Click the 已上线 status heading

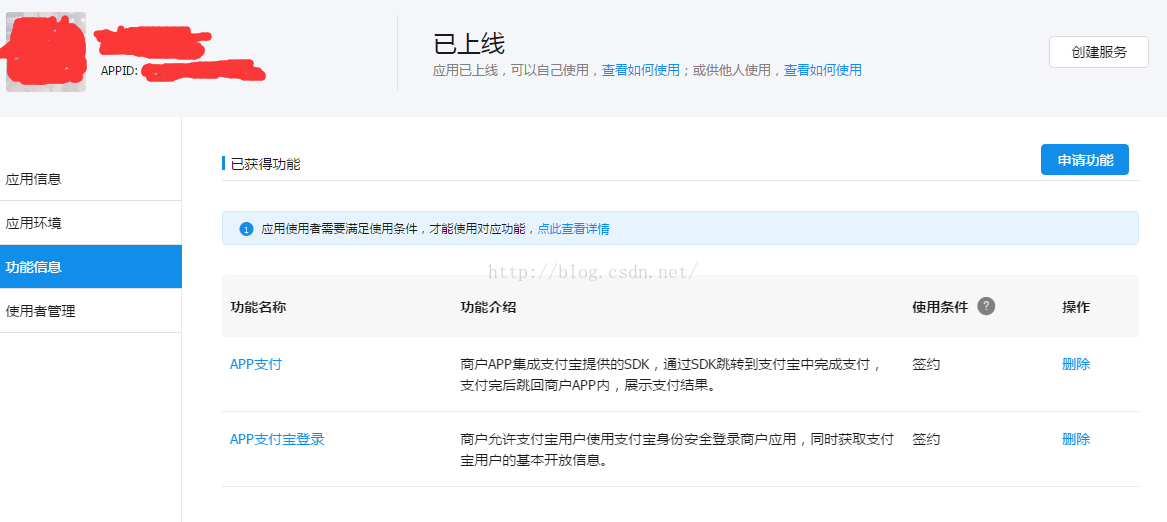tap(469, 43)
